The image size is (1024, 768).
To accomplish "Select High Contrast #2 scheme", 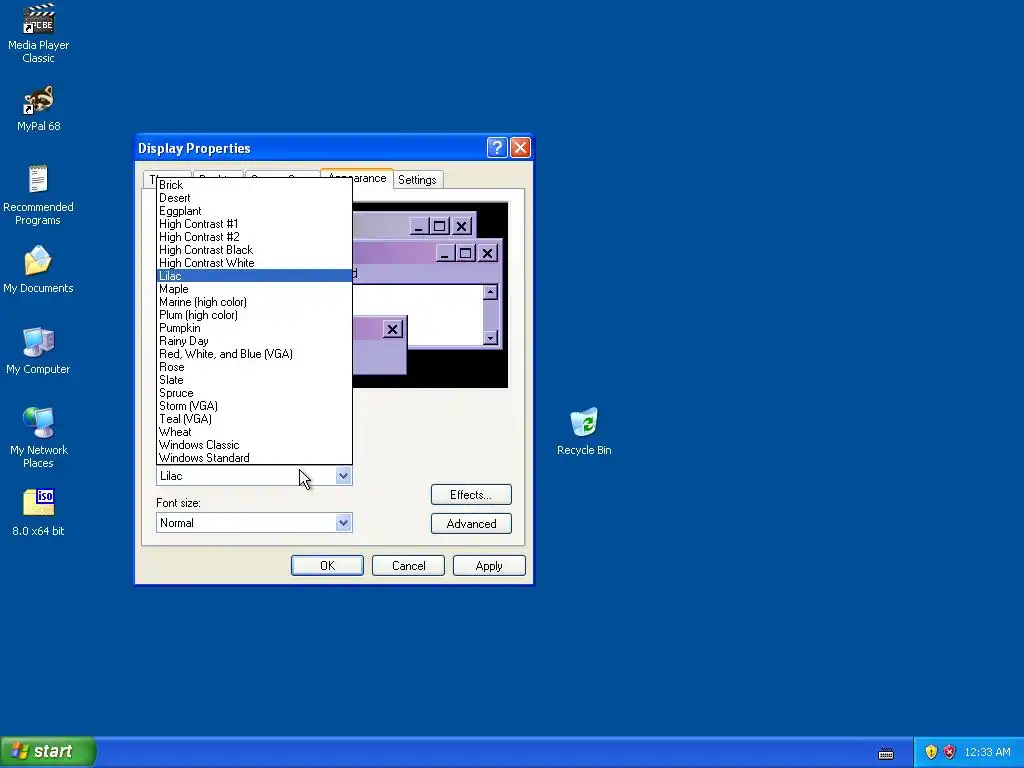I will tap(255, 237).
